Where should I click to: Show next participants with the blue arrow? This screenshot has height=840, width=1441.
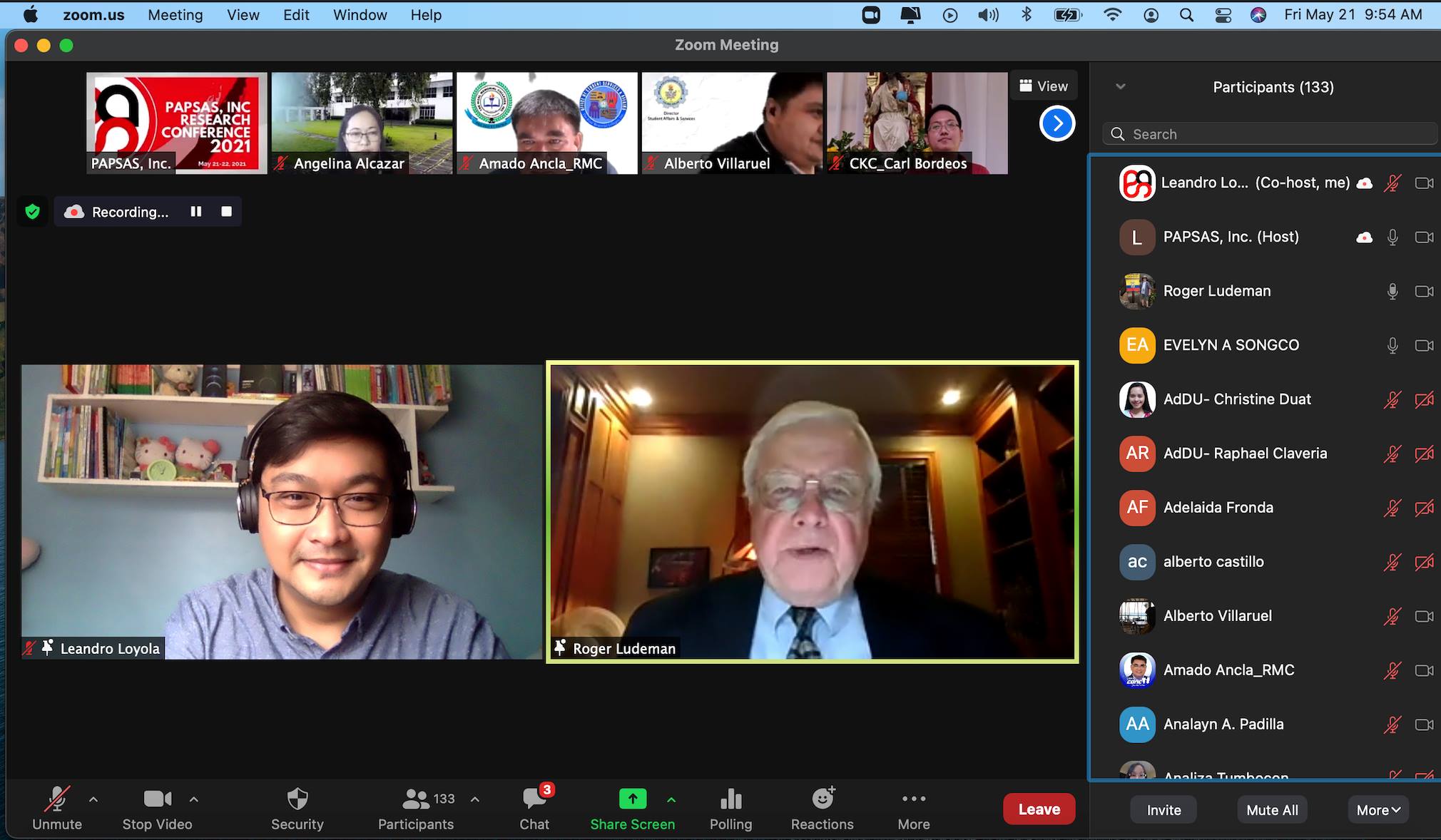(1057, 123)
